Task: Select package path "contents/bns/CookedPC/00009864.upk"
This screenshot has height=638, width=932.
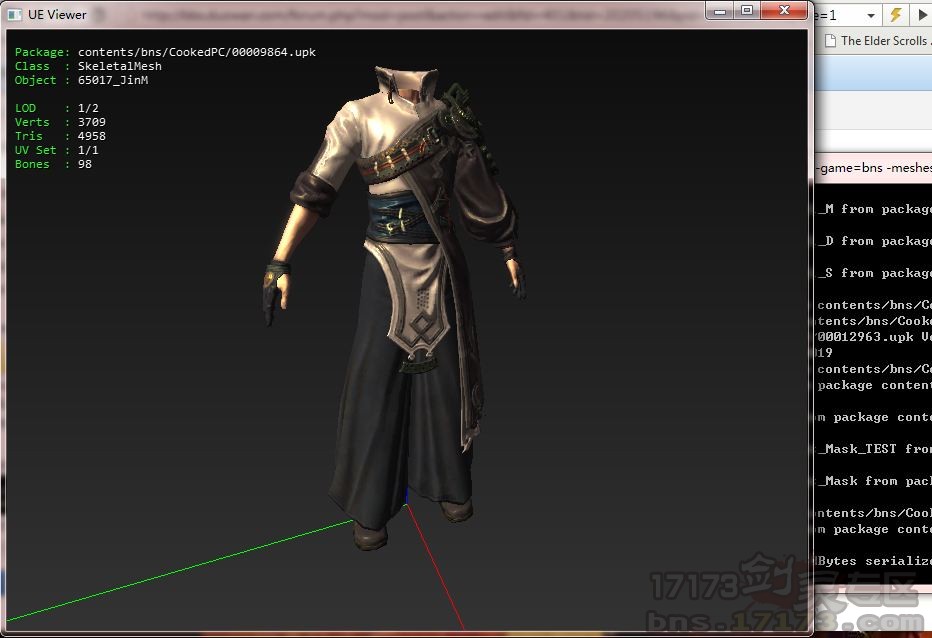Action: pyautogui.click(x=197, y=52)
